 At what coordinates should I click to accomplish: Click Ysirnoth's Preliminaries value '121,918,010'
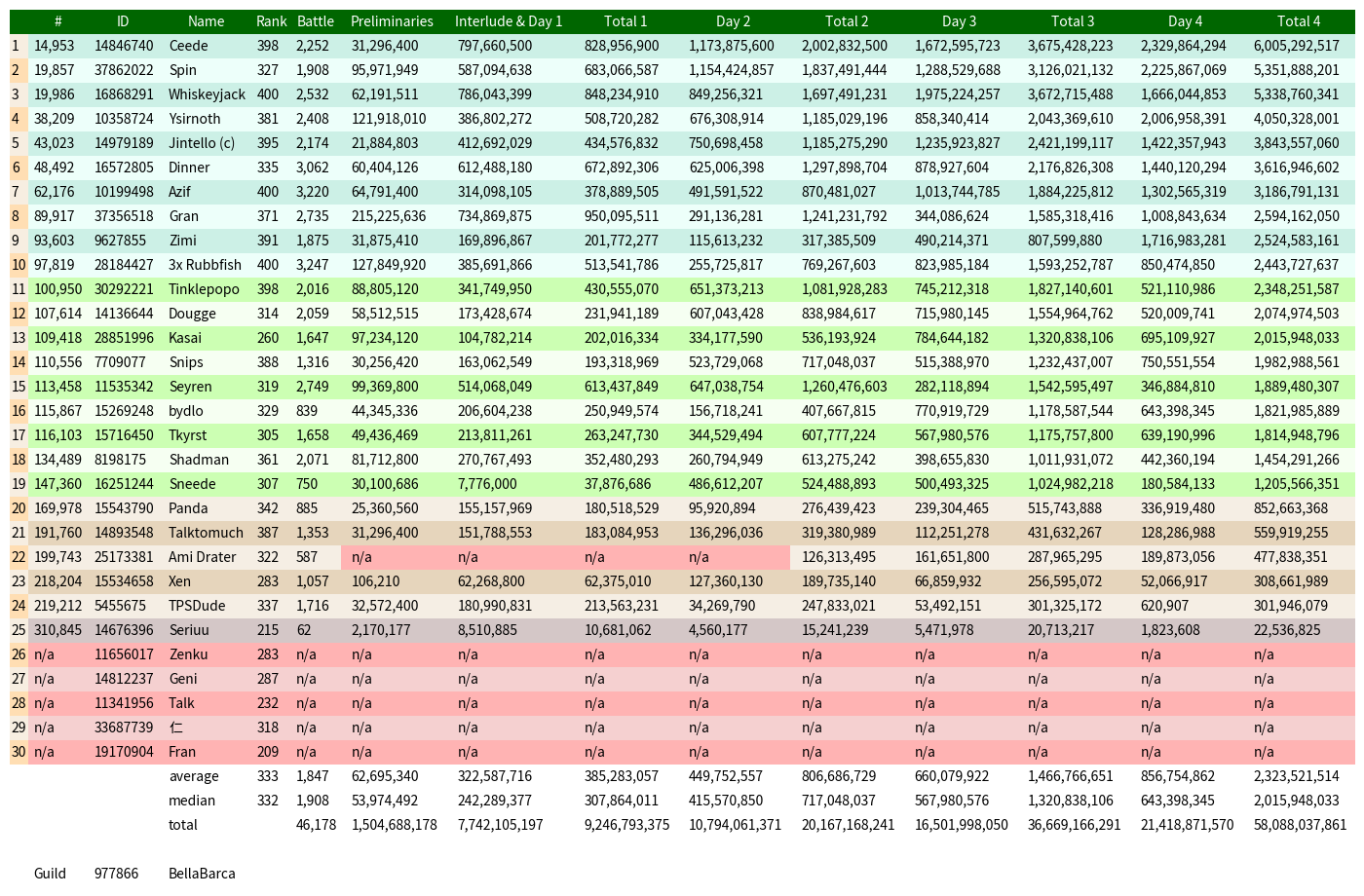(389, 119)
